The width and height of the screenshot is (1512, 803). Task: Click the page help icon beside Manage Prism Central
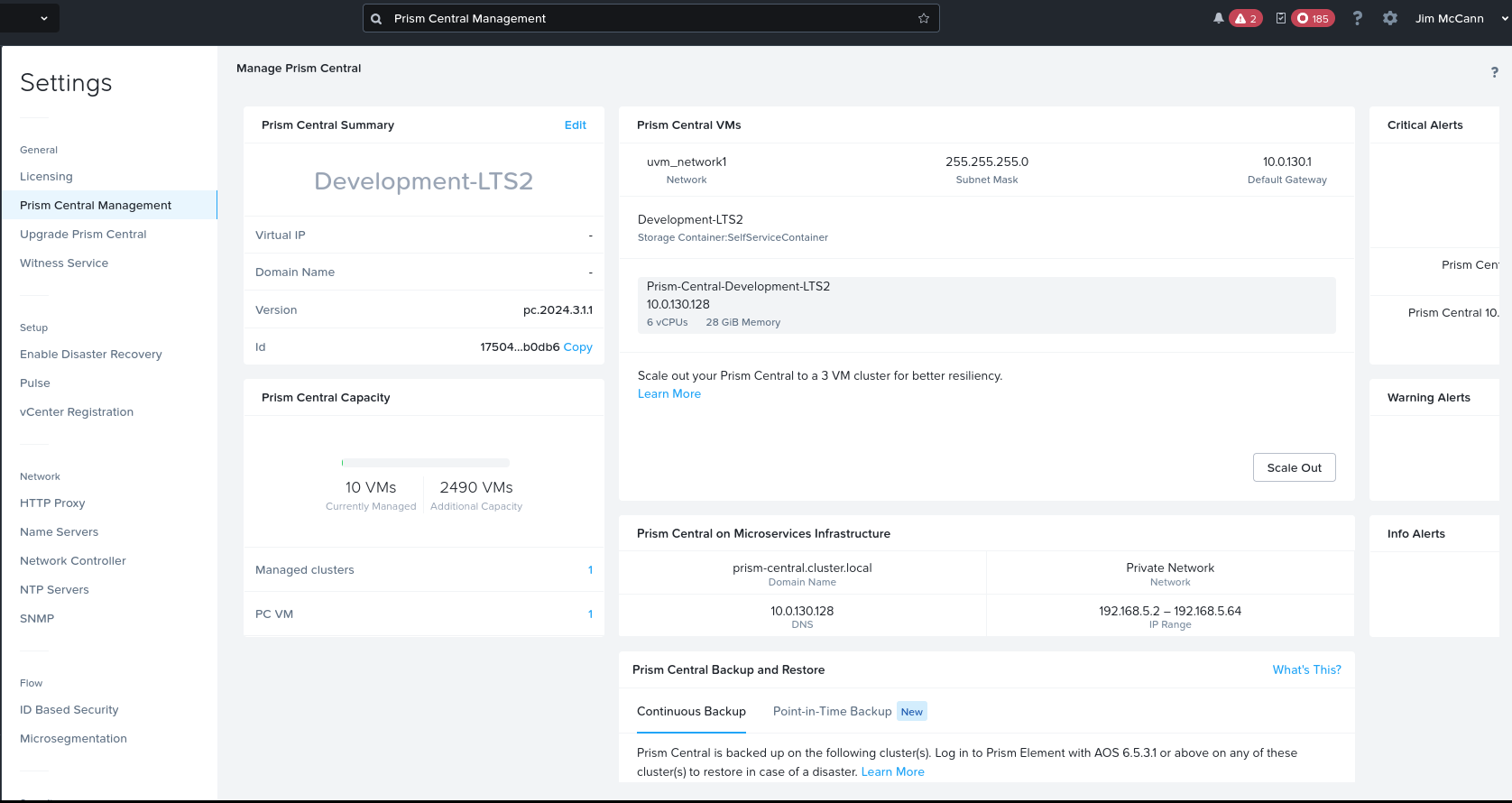[x=1494, y=72]
